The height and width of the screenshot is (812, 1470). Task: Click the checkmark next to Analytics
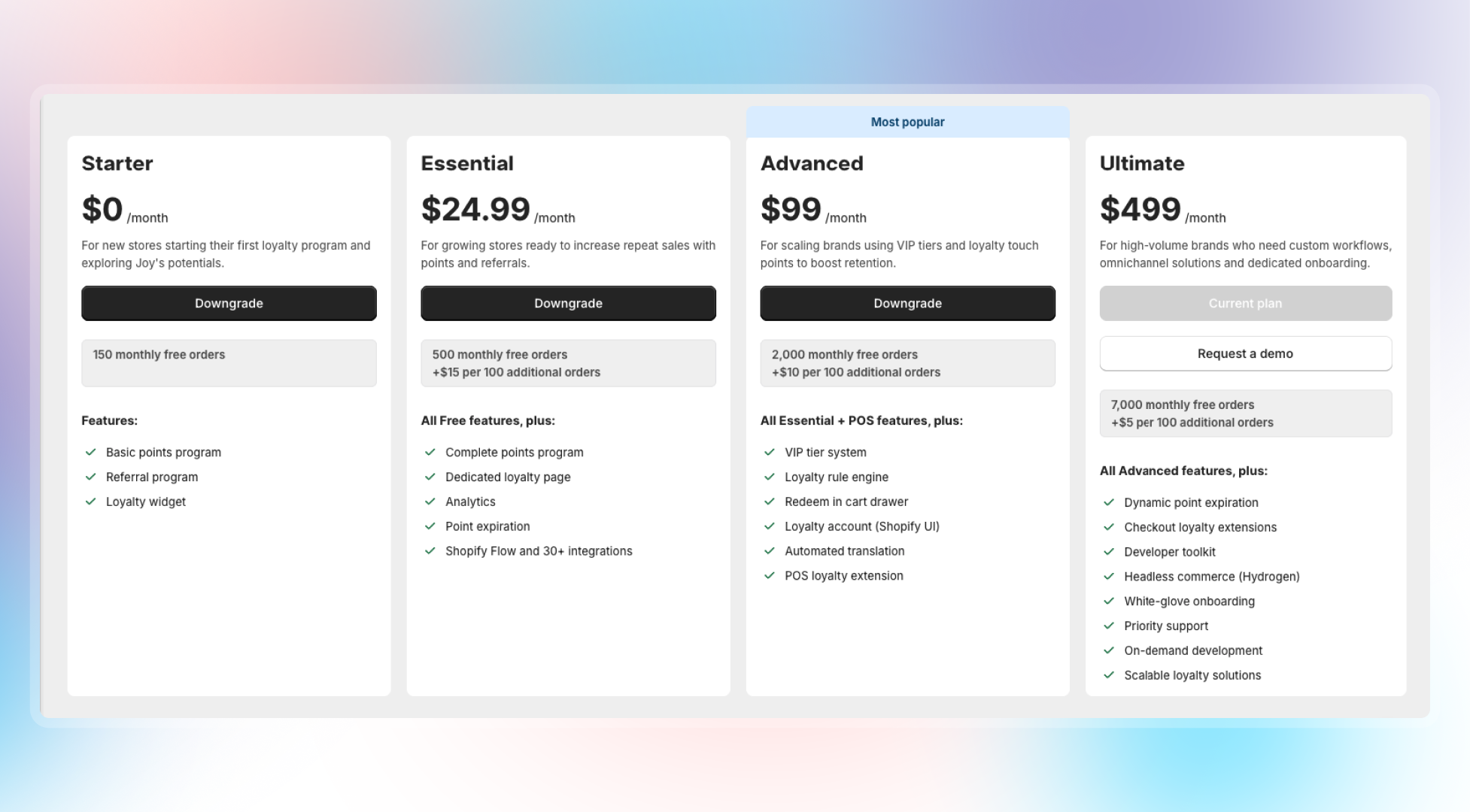pos(430,501)
